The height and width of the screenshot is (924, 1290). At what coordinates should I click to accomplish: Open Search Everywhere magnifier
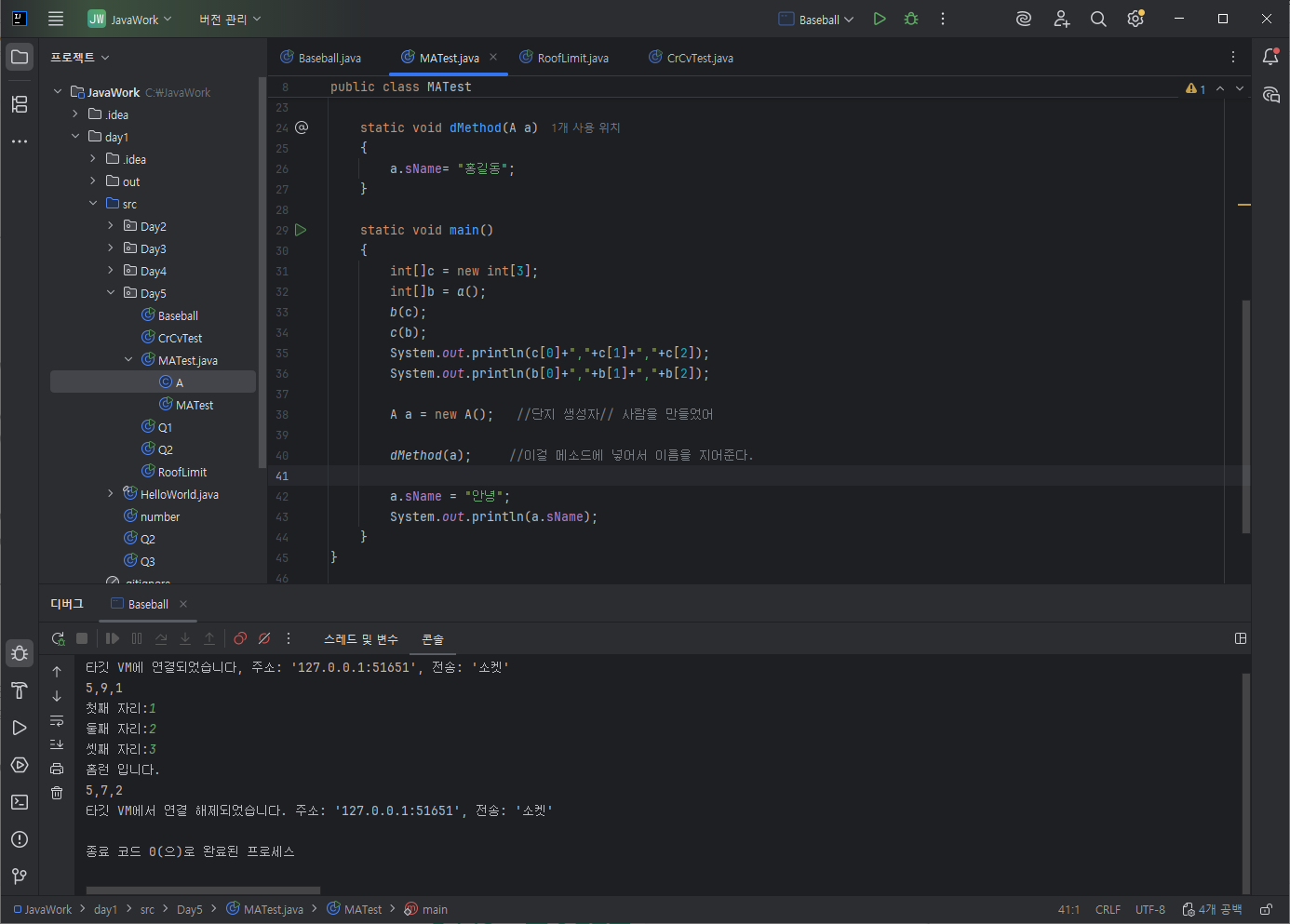[1098, 19]
